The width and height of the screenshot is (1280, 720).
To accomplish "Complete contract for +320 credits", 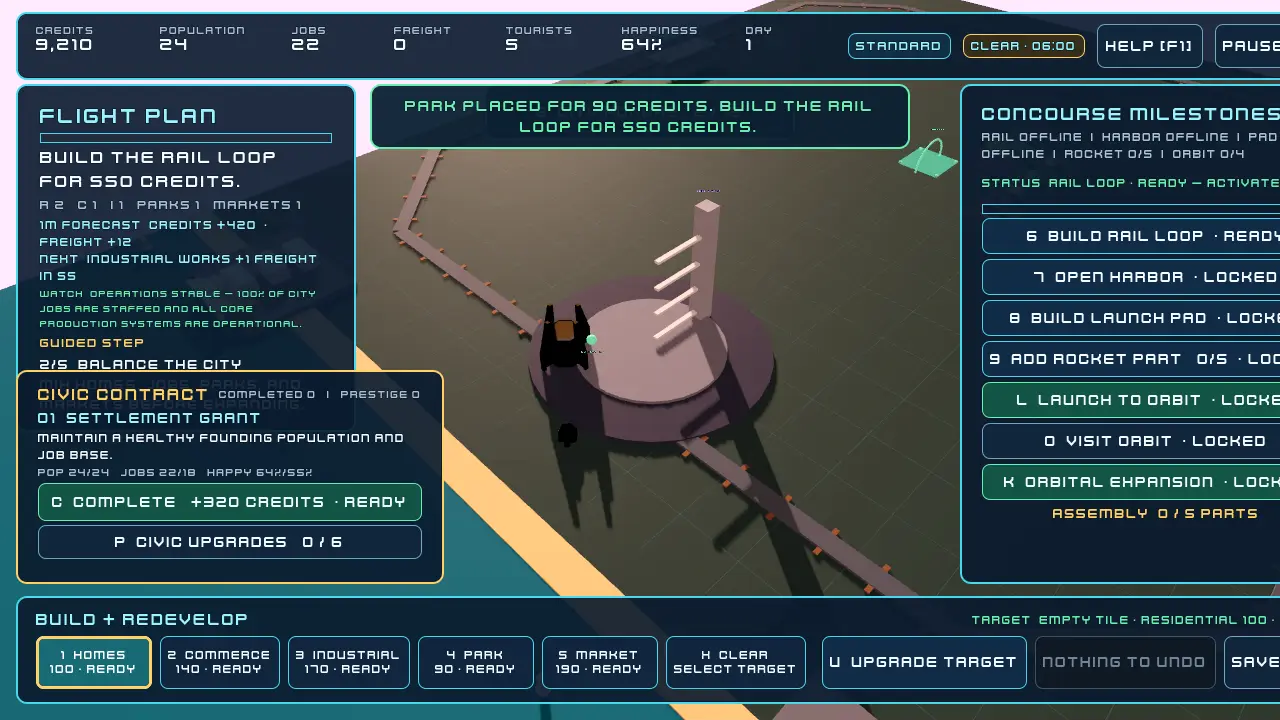I will click(230, 502).
